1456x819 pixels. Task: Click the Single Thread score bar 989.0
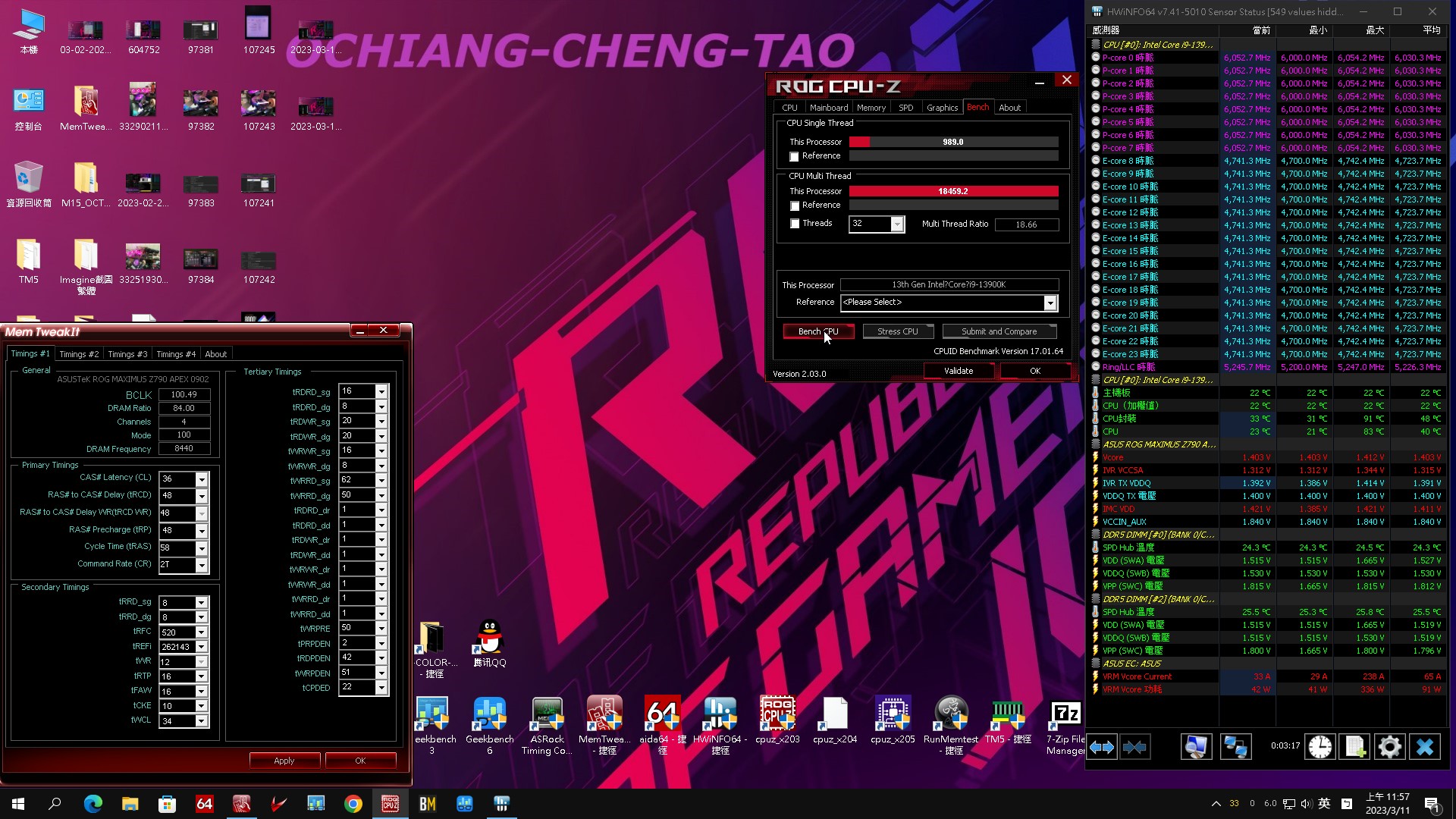(x=953, y=142)
